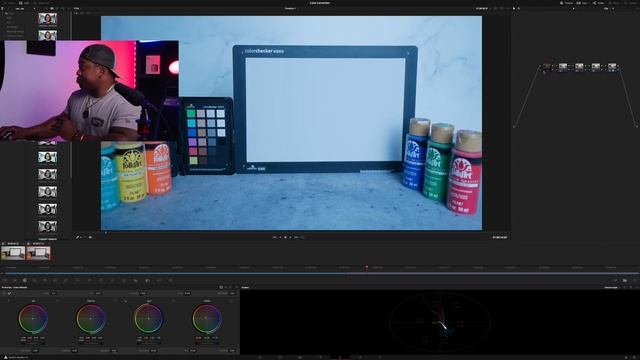Open the Power Window palette
The width and height of the screenshot is (640, 360).
(x=100, y=280)
